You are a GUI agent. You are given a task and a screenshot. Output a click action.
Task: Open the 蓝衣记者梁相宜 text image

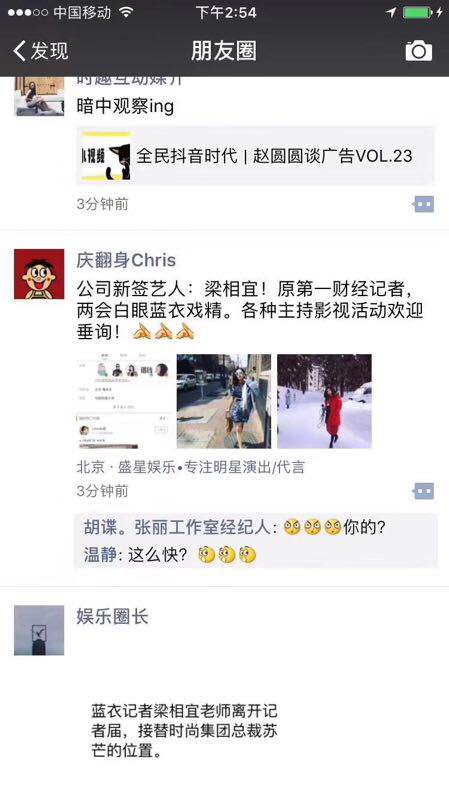(x=184, y=731)
